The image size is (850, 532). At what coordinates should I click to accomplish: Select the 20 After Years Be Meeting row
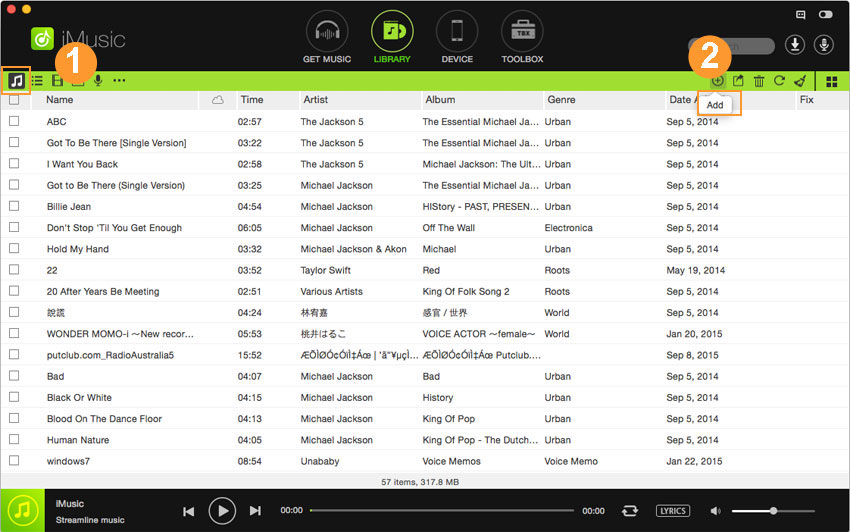(425, 291)
